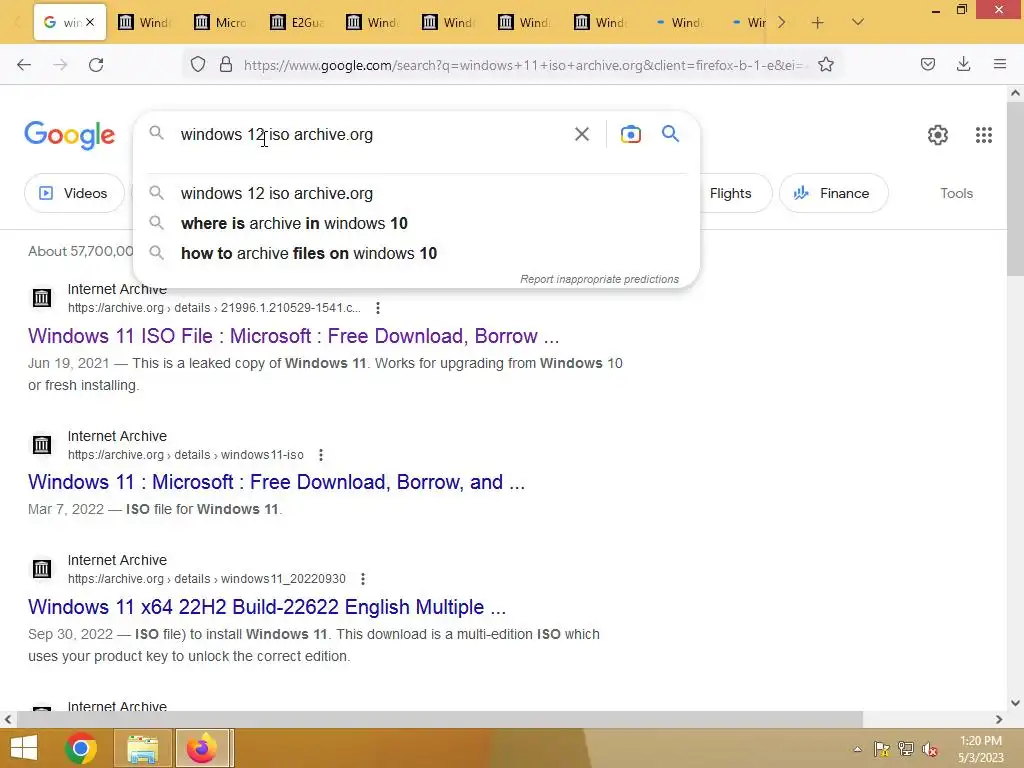This screenshot has height=768, width=1024.
Task: Switch to the Micro tab
Action: click(221, 23)
